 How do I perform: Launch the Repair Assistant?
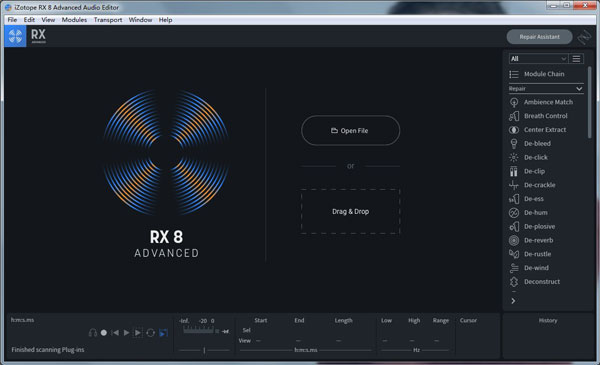click(x=540, y=37)
